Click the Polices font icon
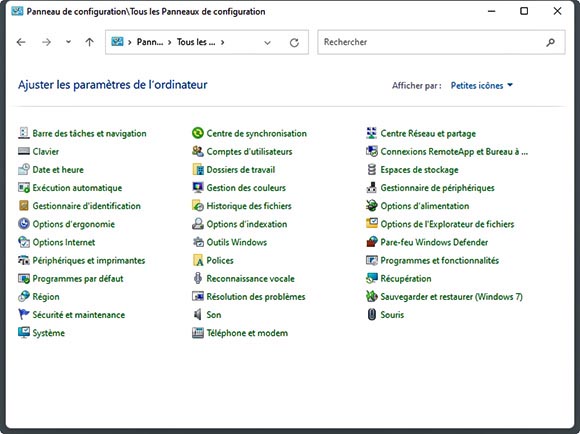This screenshot has width=580, height=434. point(198,260)
